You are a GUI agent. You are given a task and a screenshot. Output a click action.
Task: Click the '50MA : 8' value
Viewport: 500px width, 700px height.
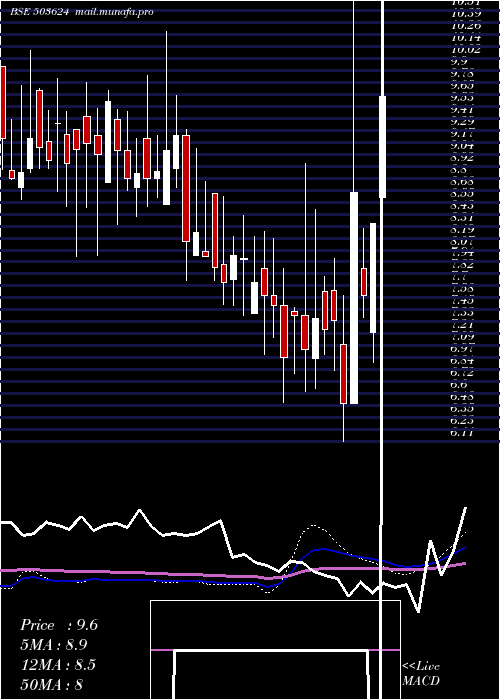[x=52, y=685]
